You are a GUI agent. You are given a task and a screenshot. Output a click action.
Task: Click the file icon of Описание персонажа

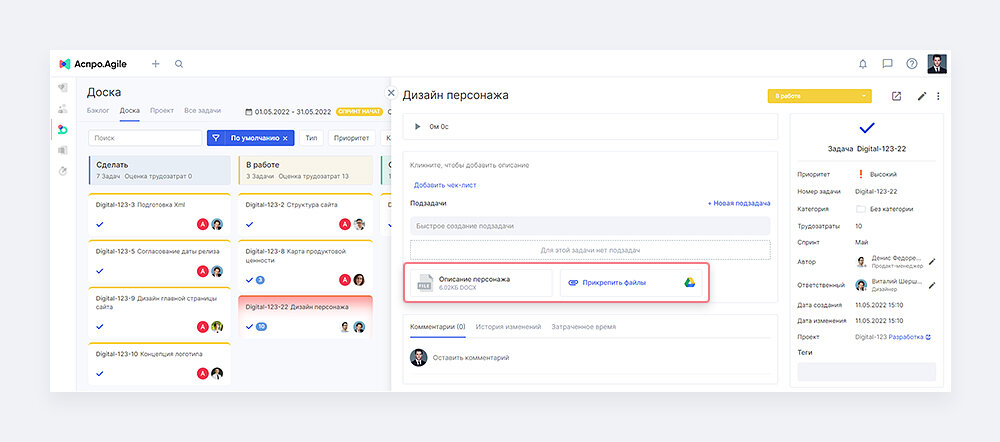[425, 283]
